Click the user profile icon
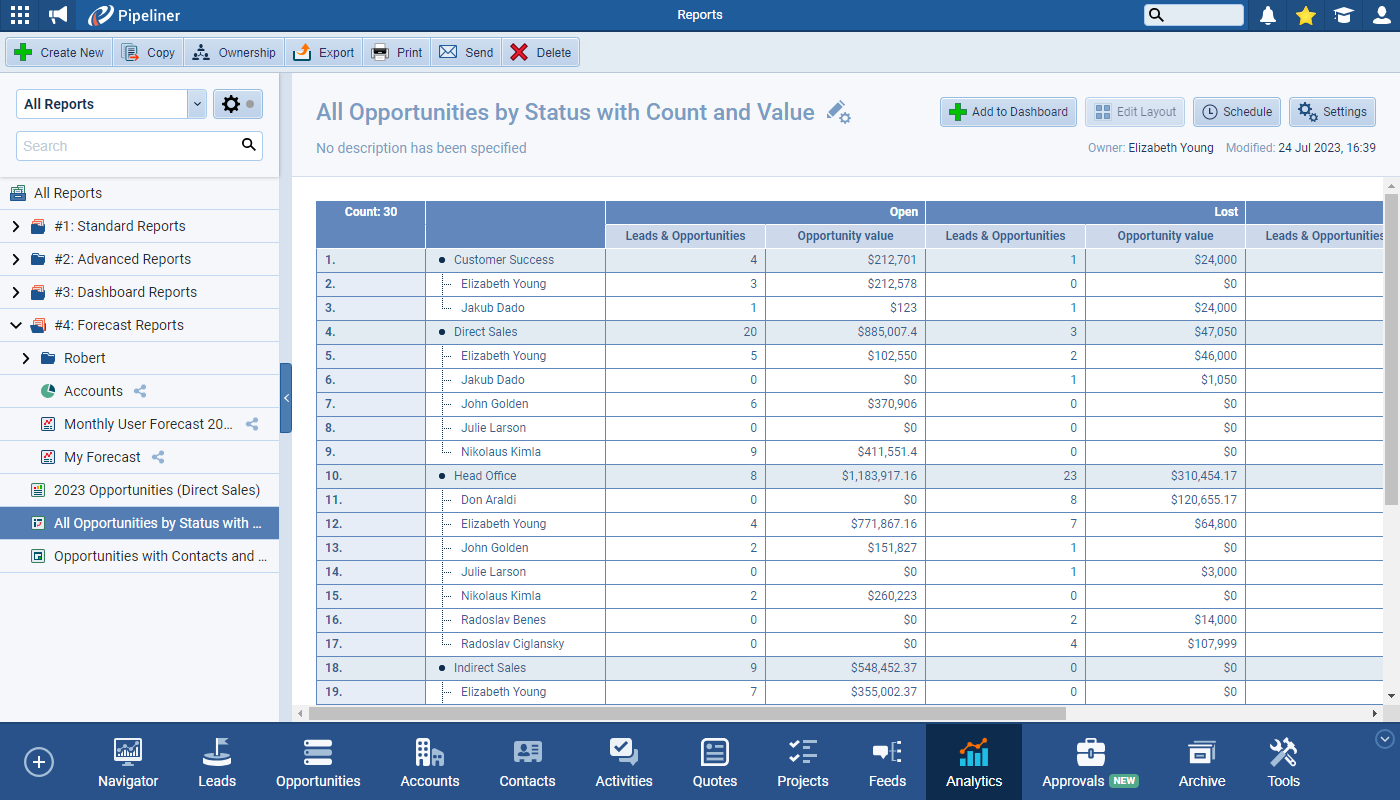Image resolution: width=1400 pixels, height=800 pixels. point(1381,15)
